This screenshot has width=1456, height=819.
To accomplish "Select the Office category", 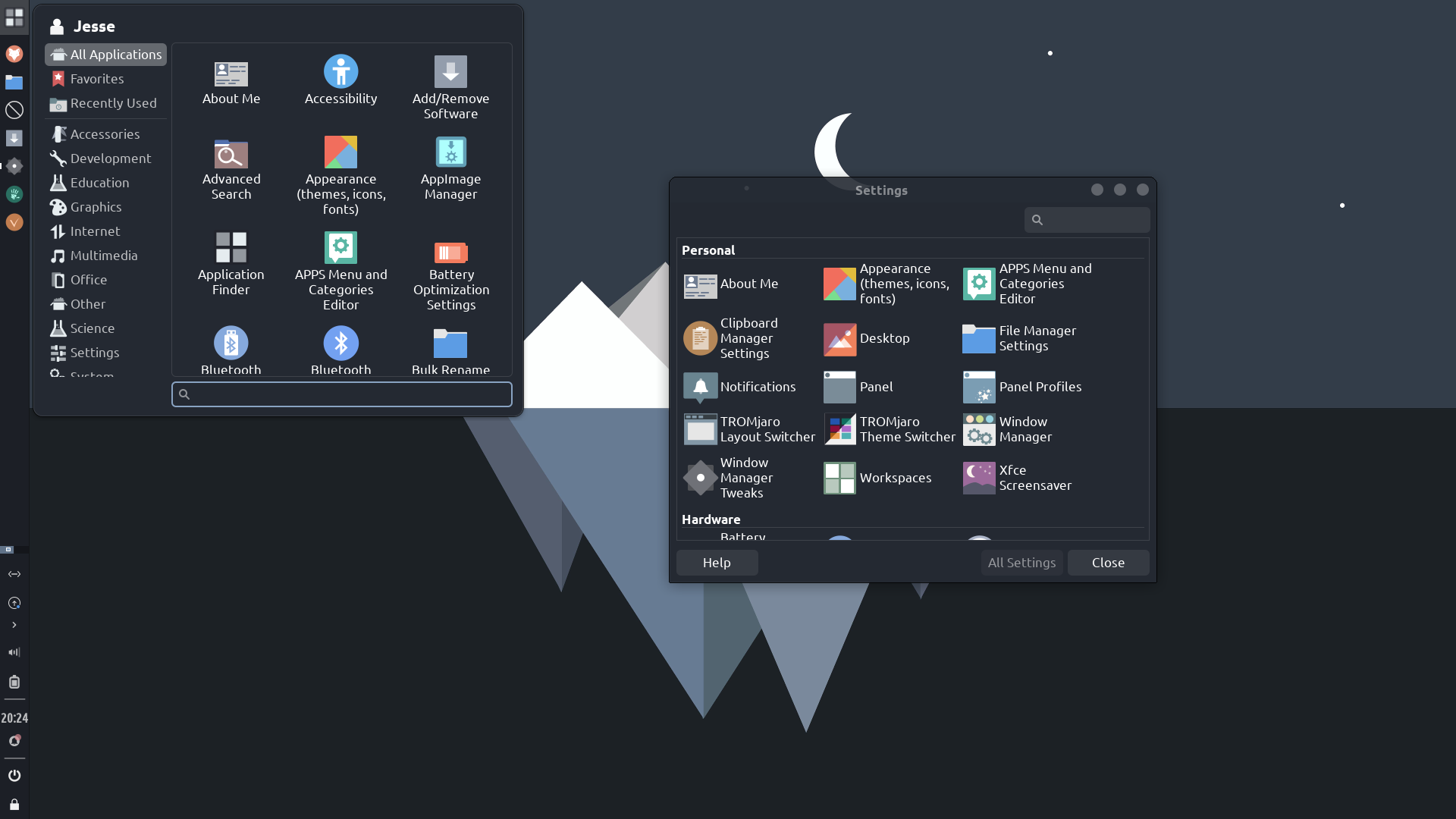I will tap(105, 280).
